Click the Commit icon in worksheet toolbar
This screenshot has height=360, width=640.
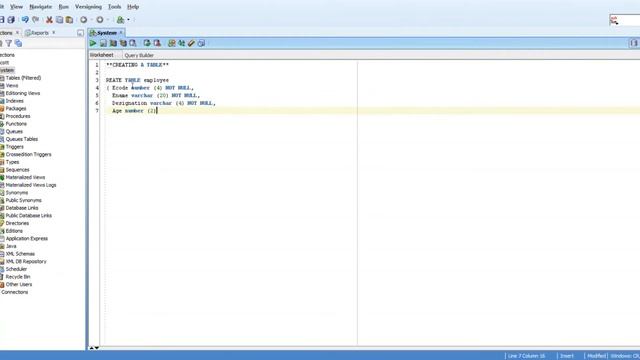(147, 43)
